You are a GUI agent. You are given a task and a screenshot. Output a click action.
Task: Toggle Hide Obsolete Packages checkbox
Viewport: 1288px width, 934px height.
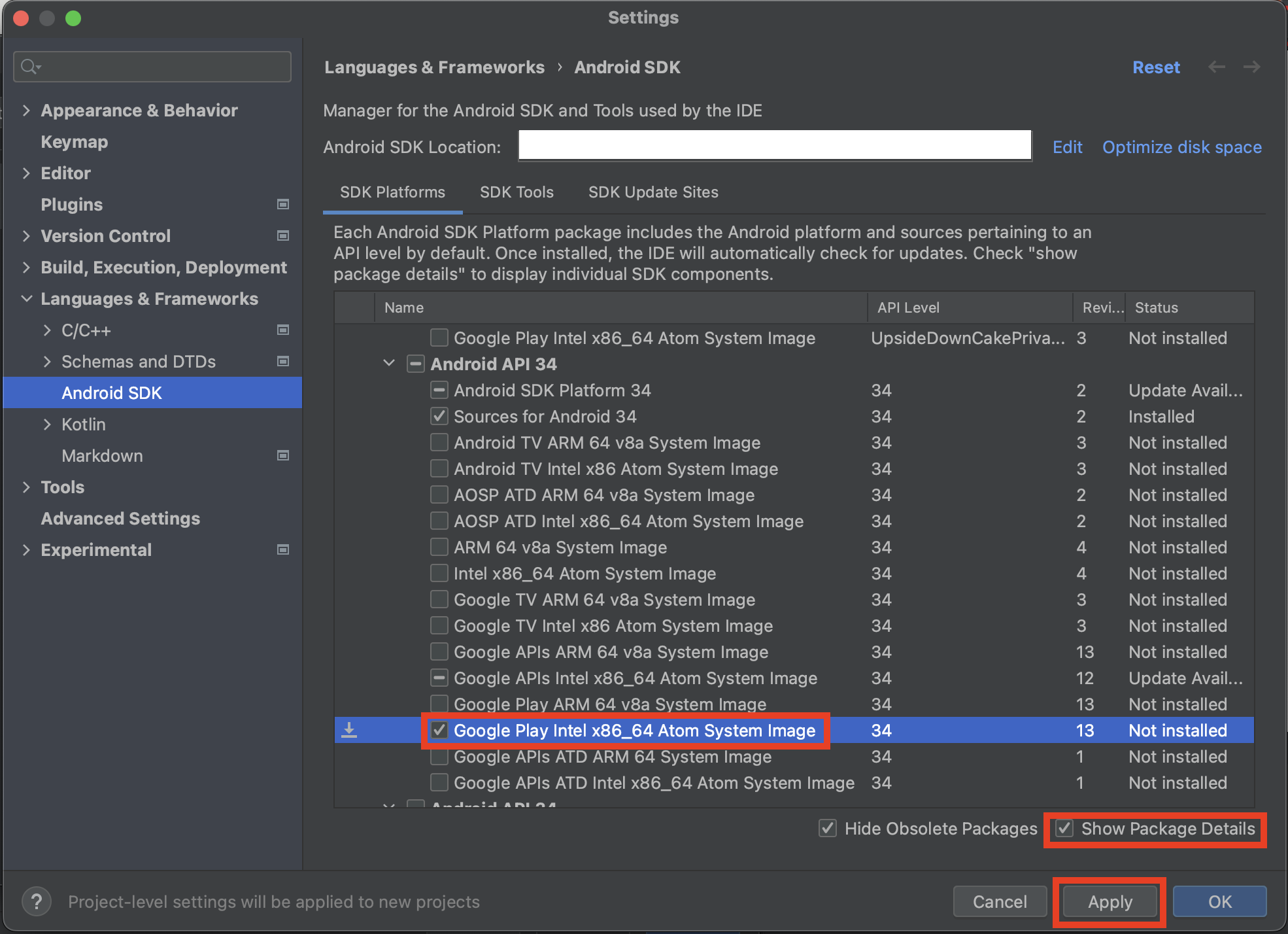pos(828,829)
